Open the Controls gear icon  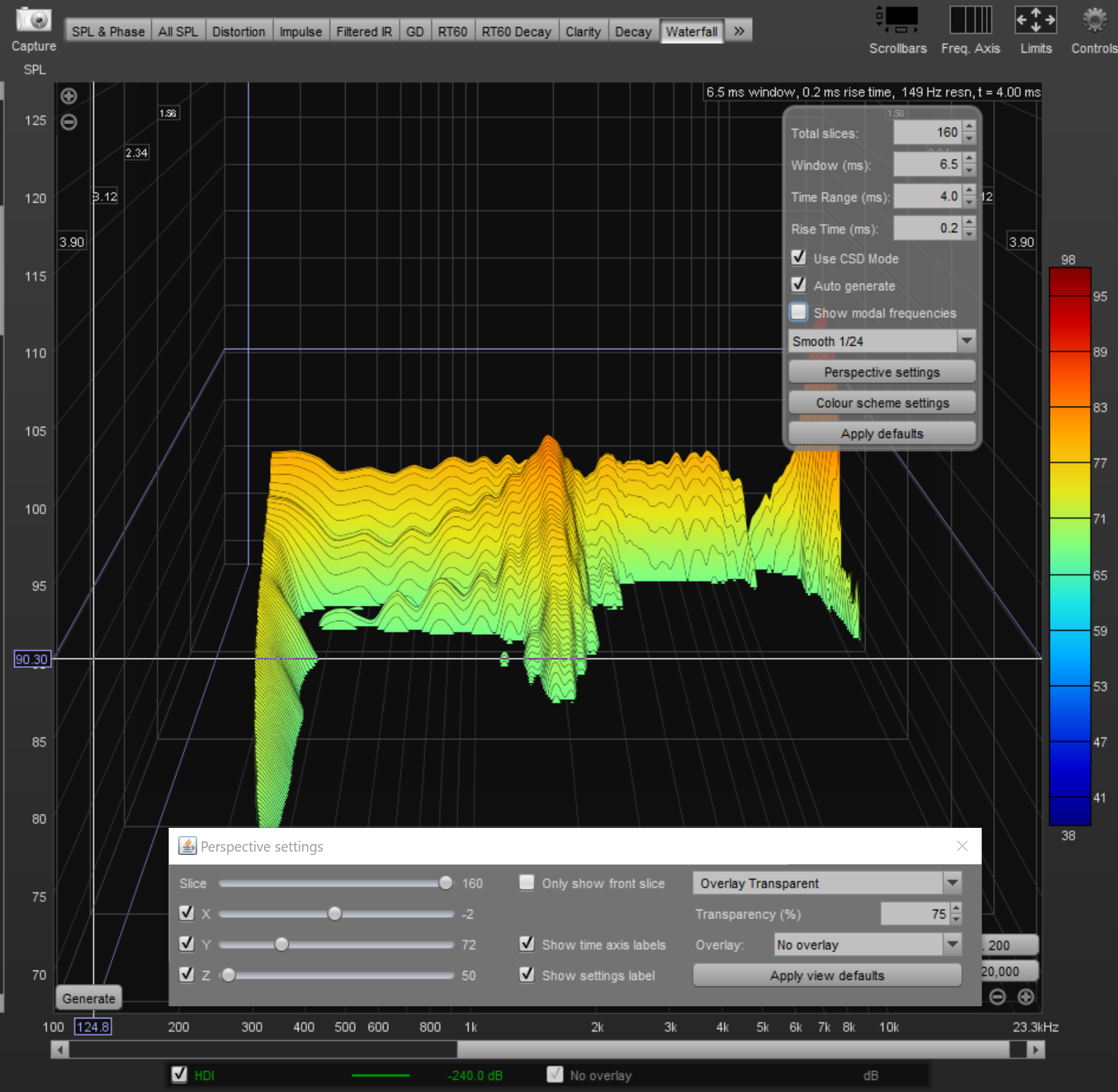(1094, 20)
